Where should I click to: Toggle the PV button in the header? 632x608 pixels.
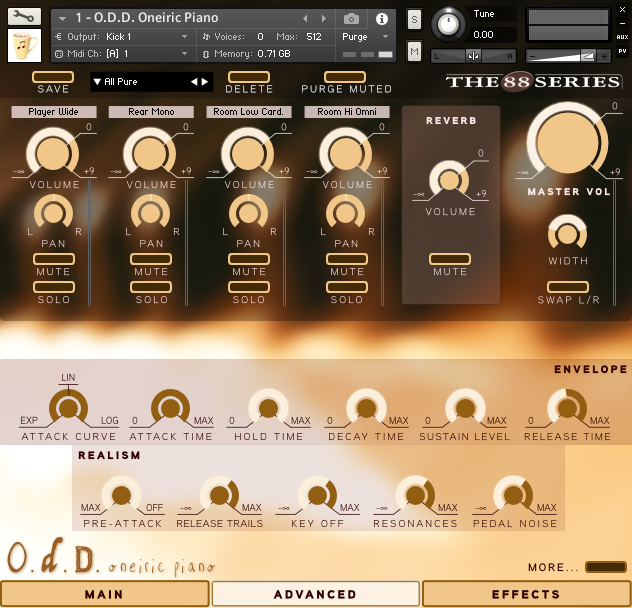coord(622,51)
